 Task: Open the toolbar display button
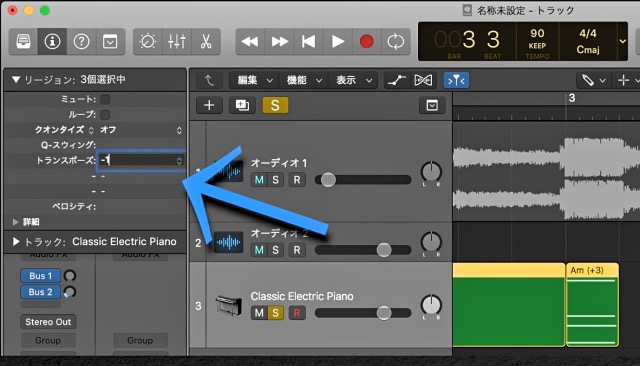[x=110, y=41]
